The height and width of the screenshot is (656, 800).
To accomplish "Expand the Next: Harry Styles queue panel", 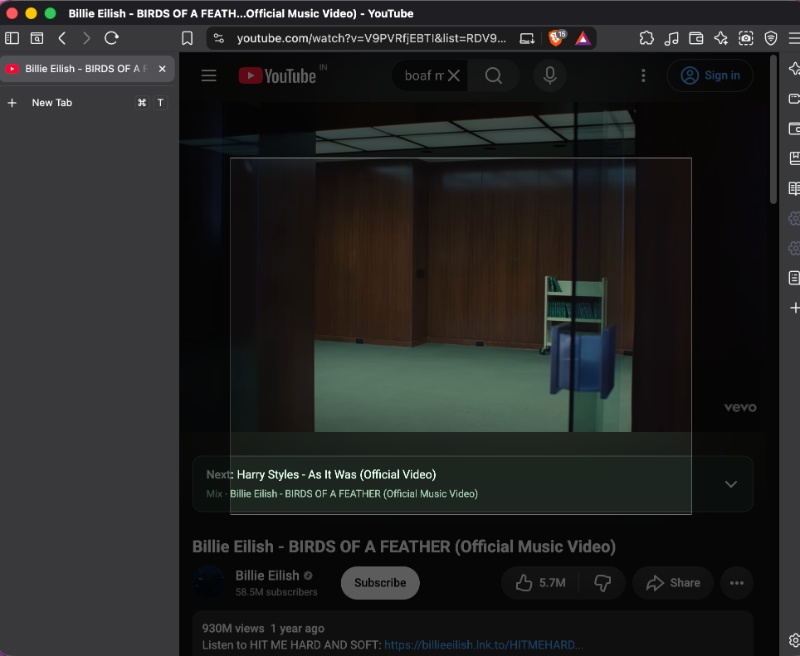I will coord(731,484).
